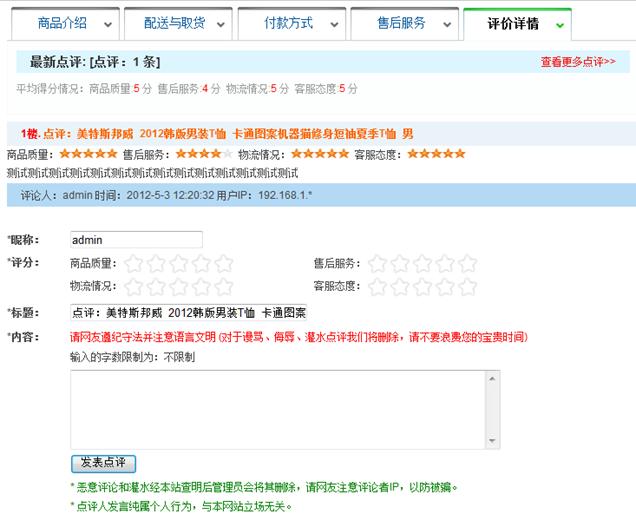636x514 pixels.
Task: Click the review body text 测试测试测试
Action: tap(153, 173)
